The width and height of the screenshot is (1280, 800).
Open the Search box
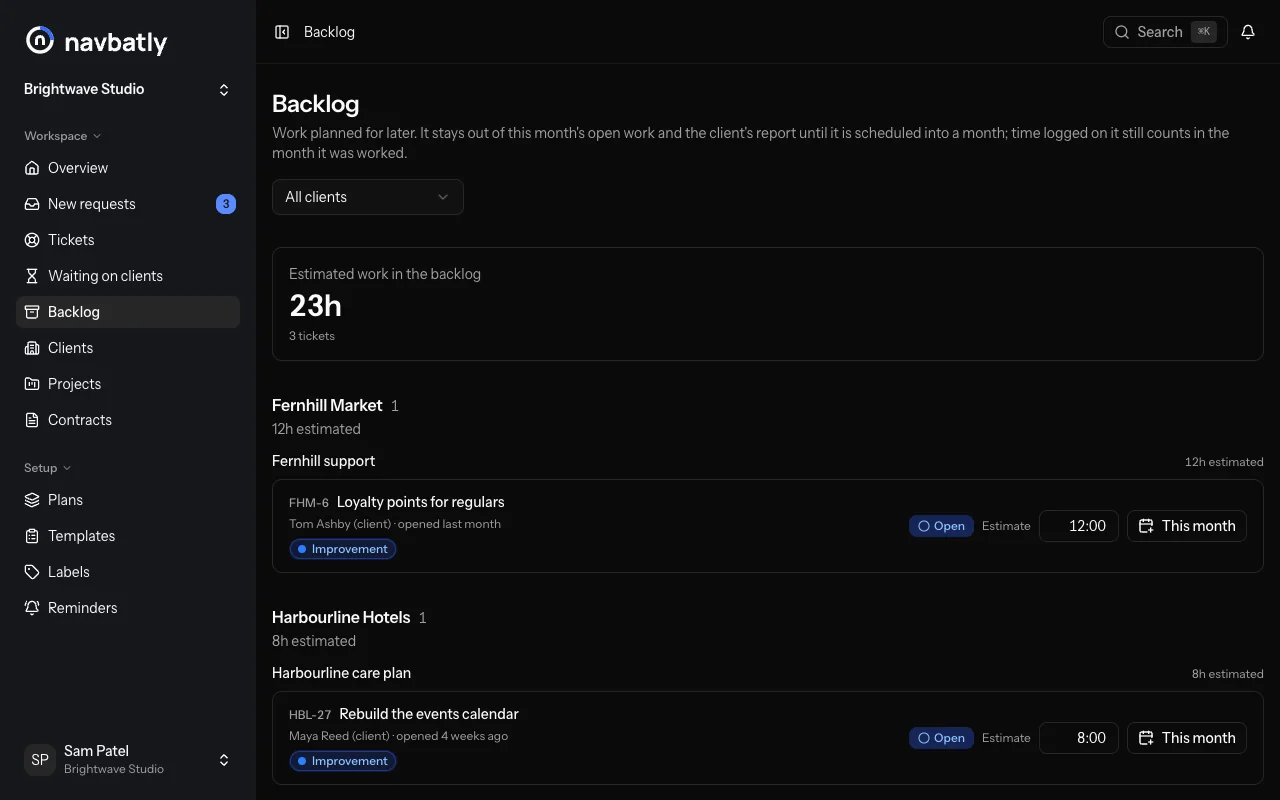click(x=1165, y=32)
